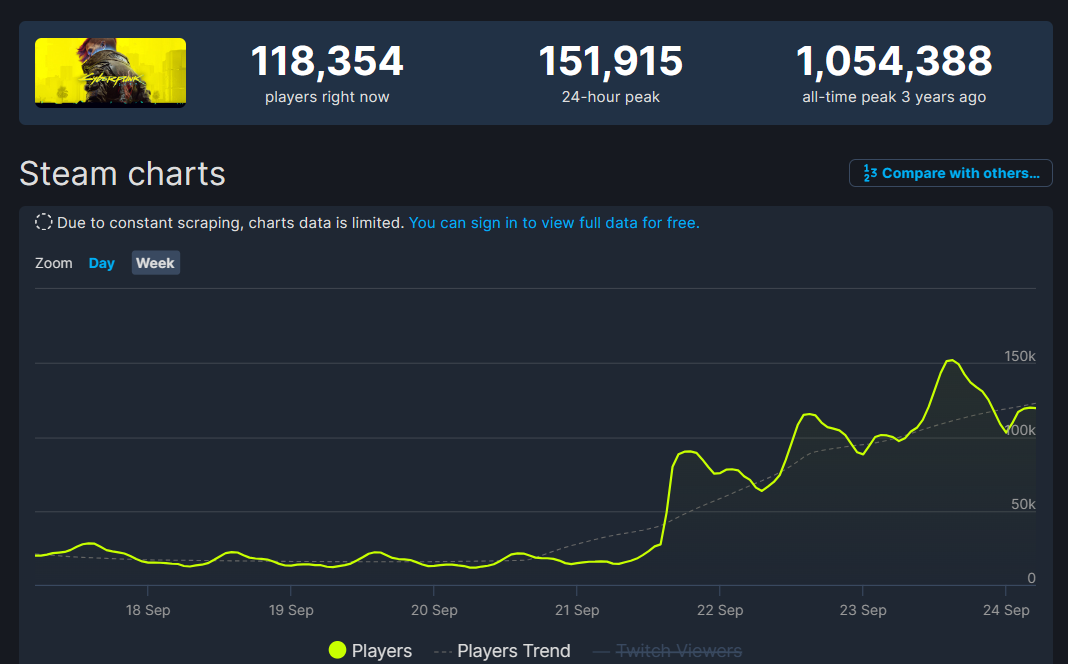Click the numbered ranking icon in Compare button

tap(870, 173)
